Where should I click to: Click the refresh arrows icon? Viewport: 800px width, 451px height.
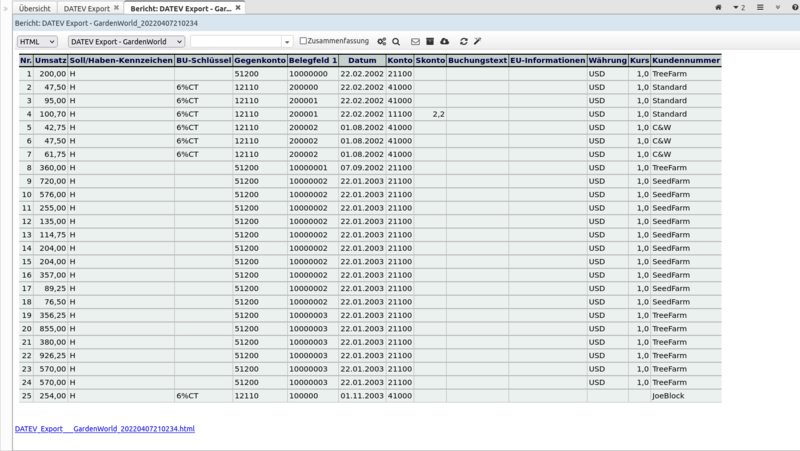coord(463,42)
